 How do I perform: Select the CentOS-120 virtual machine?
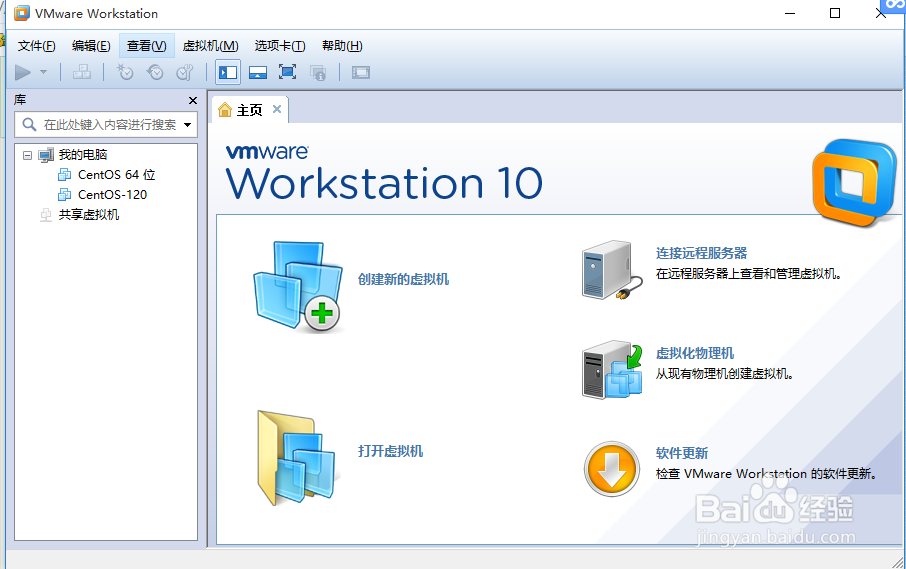click(x=113, y=195)
